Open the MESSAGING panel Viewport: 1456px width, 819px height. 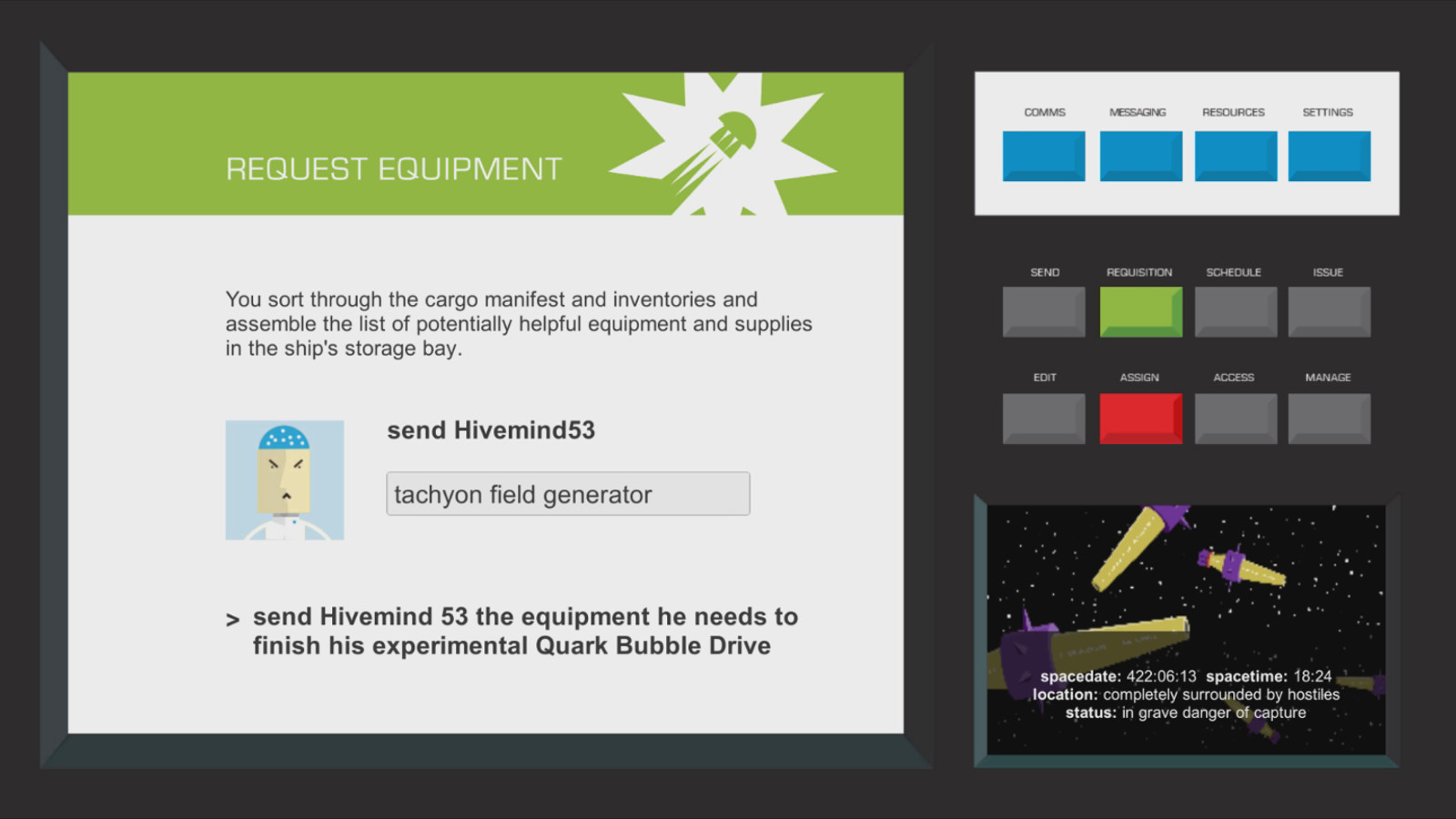coord(1140,155)
